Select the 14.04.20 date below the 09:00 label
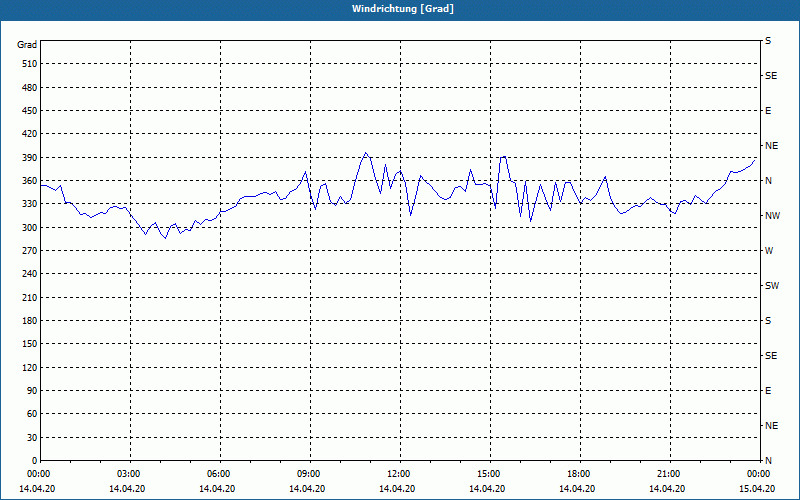Screen dimensions: 800x500 307,488
